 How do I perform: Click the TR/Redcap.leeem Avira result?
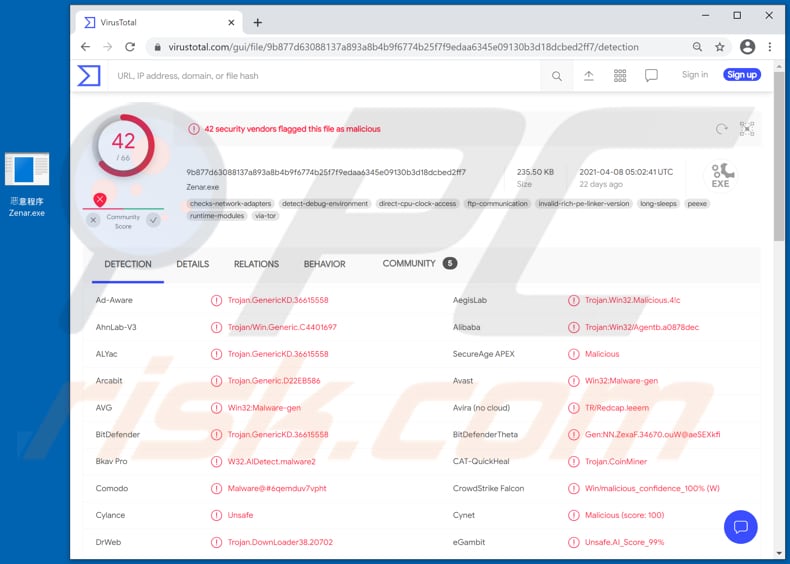click(x=617, y=408)
